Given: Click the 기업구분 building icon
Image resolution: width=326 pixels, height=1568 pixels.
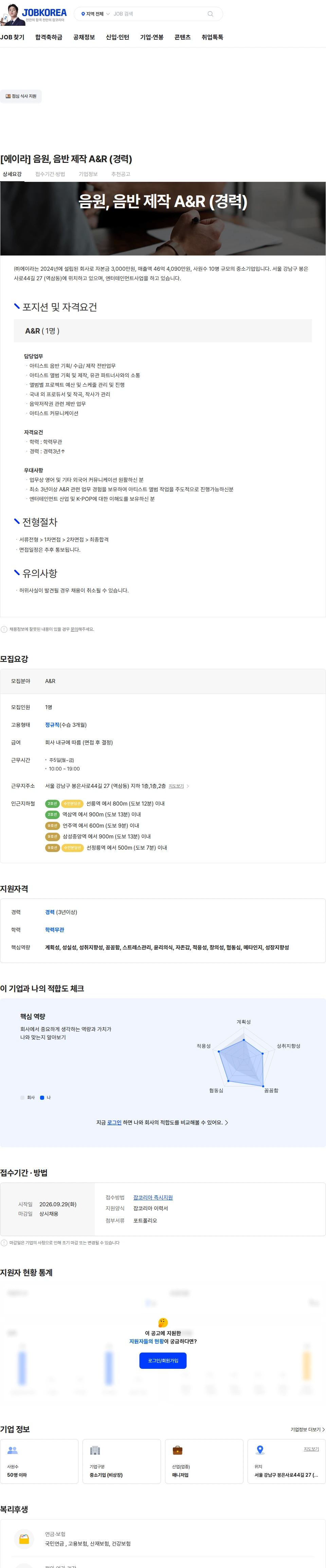Looking at the screenshot, I should pyautogui.click(x=95, y=1450).
